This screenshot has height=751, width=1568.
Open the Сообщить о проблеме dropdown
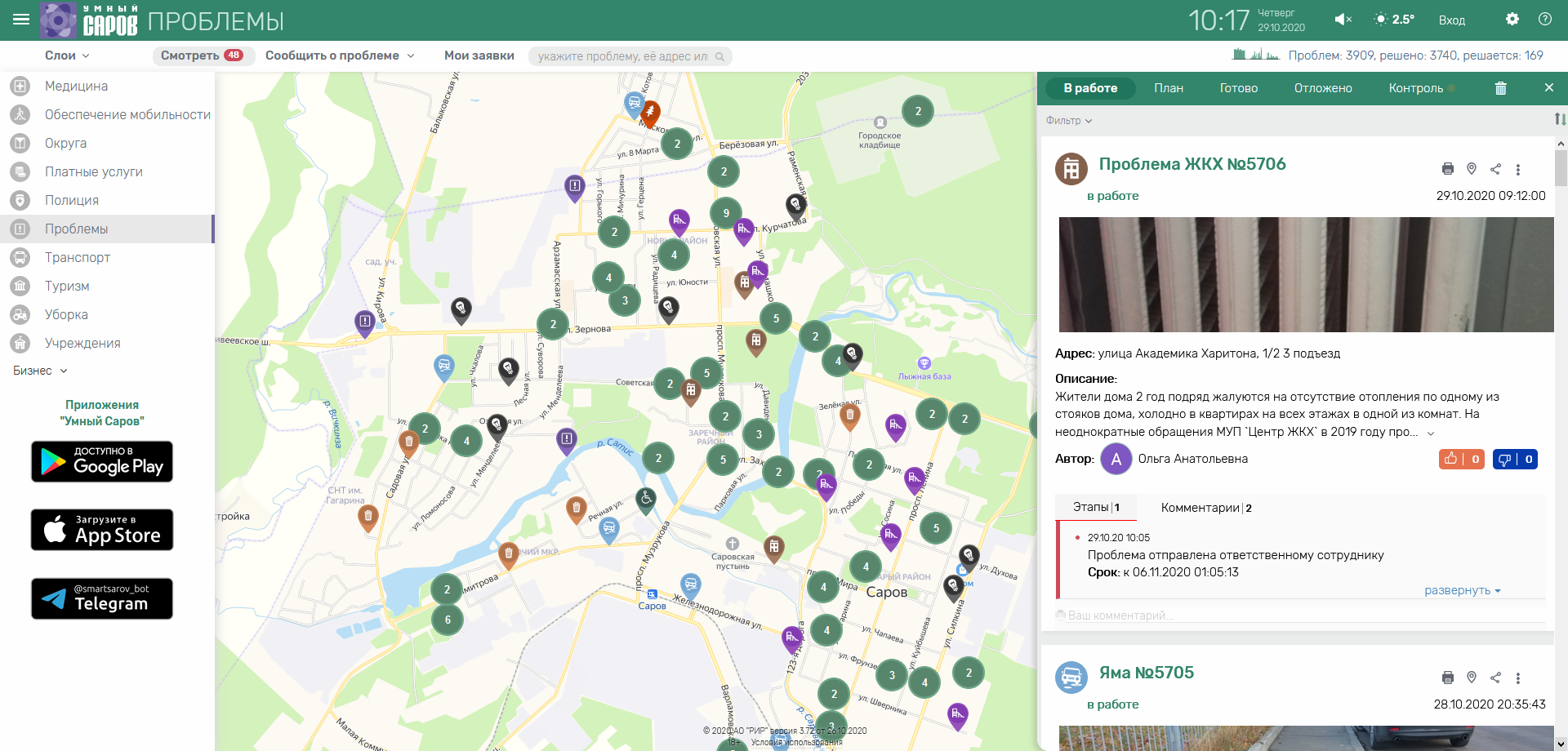(340, 56)
